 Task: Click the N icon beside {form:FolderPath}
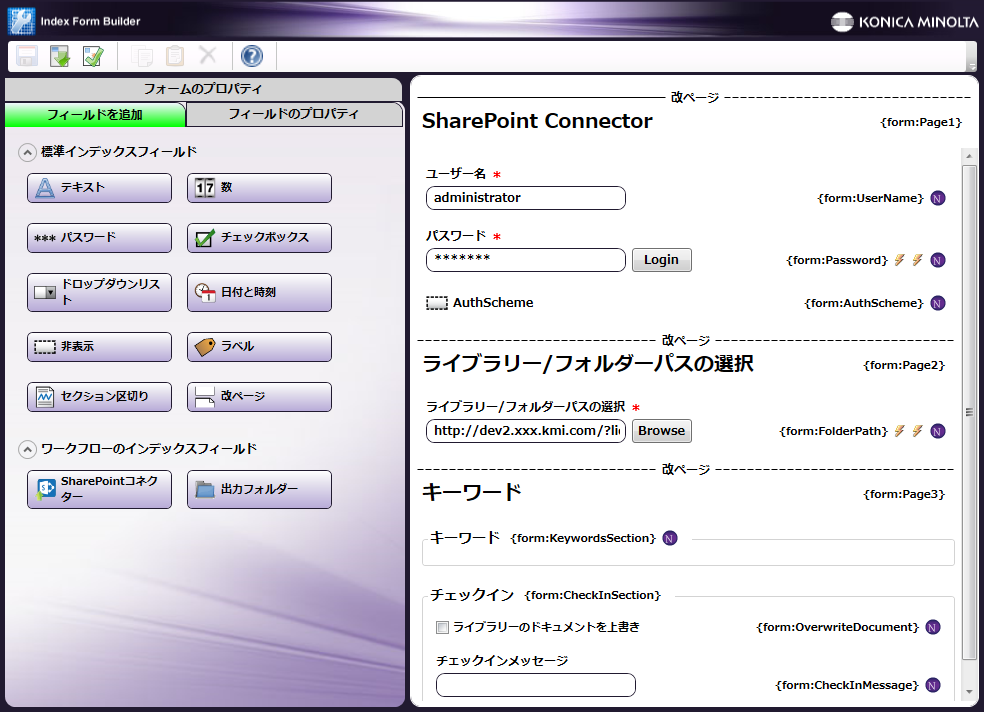pyautogui.click(x=938, y=432)
